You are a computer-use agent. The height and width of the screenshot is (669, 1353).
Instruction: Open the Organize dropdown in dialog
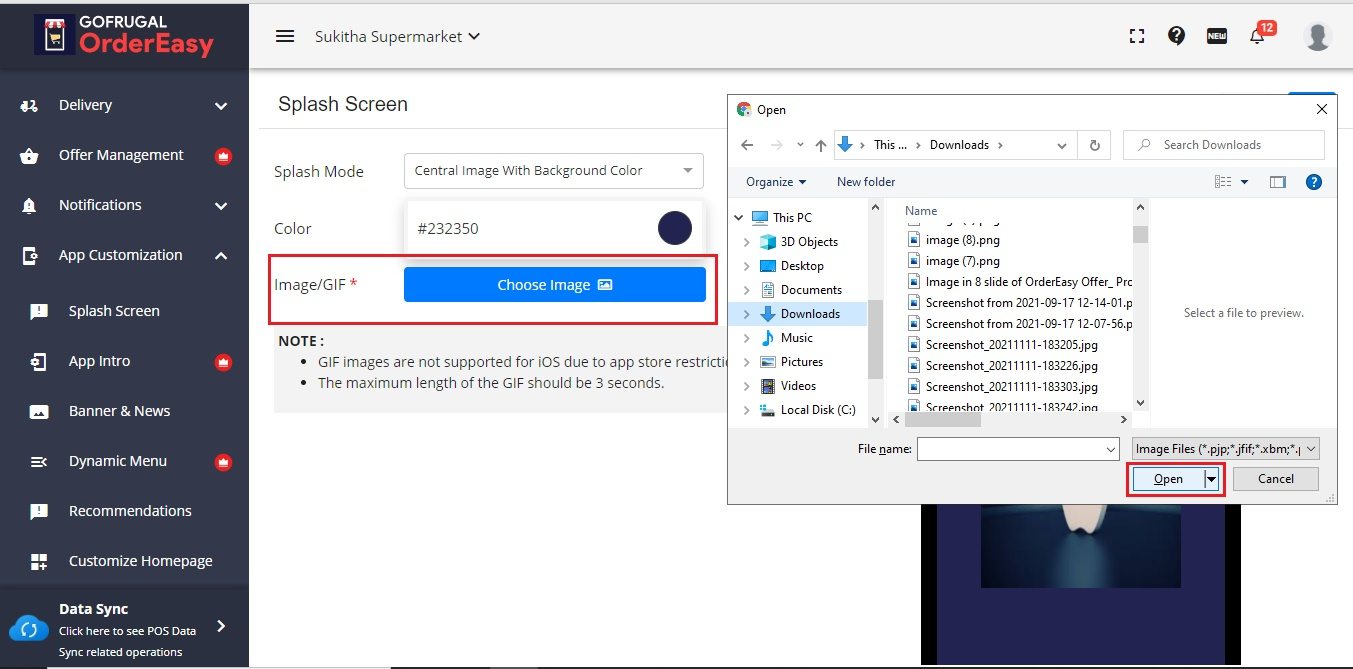coord(776,182)
